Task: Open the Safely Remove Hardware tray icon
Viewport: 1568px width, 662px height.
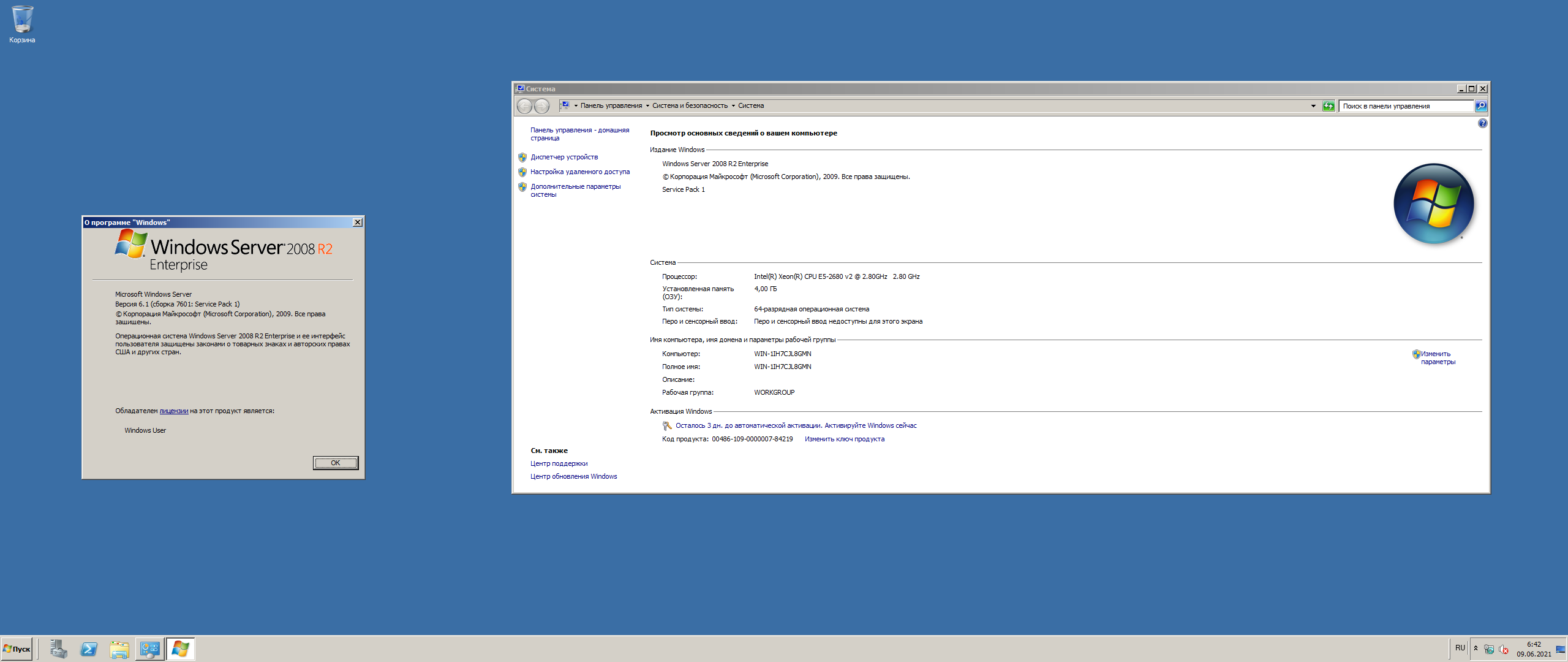Action: pos(1489,650)
